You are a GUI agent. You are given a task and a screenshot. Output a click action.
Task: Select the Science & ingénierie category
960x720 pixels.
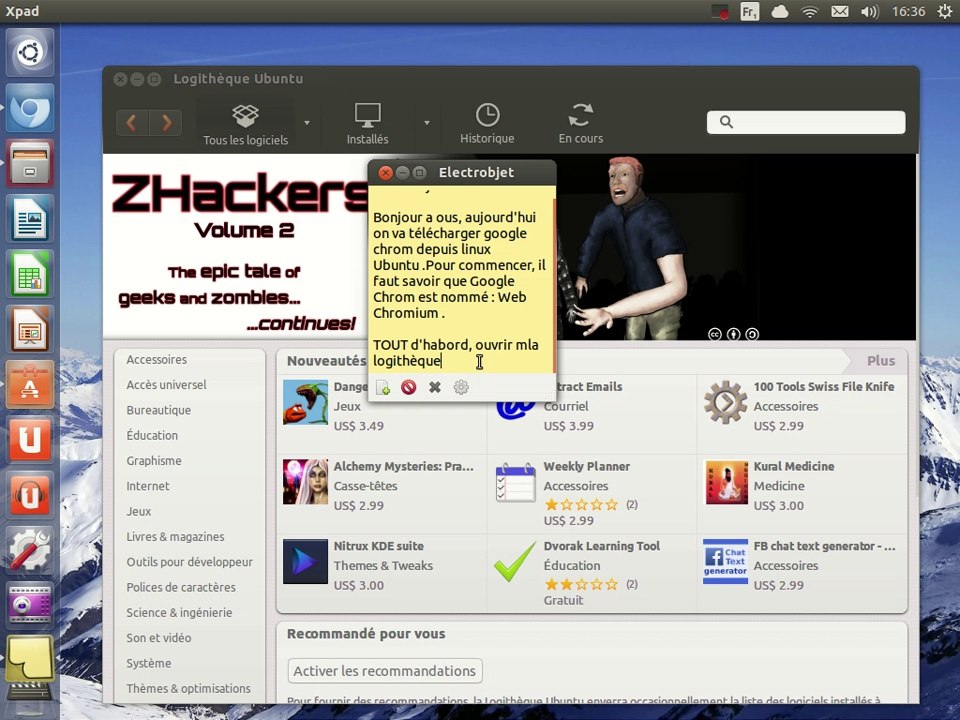pyautogui.click(x=179, y=612)
